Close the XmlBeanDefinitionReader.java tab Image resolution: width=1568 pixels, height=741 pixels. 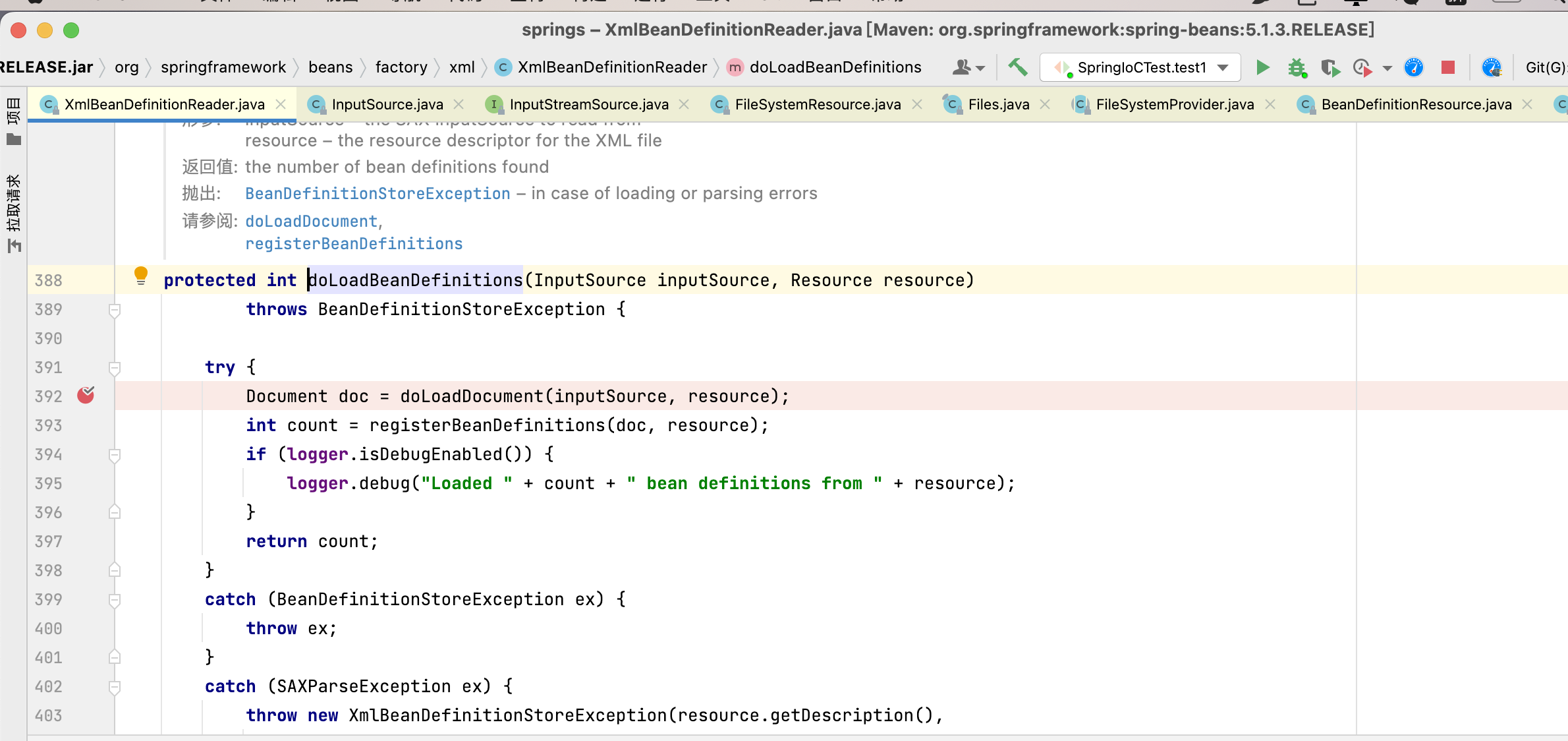coord(281,104)
